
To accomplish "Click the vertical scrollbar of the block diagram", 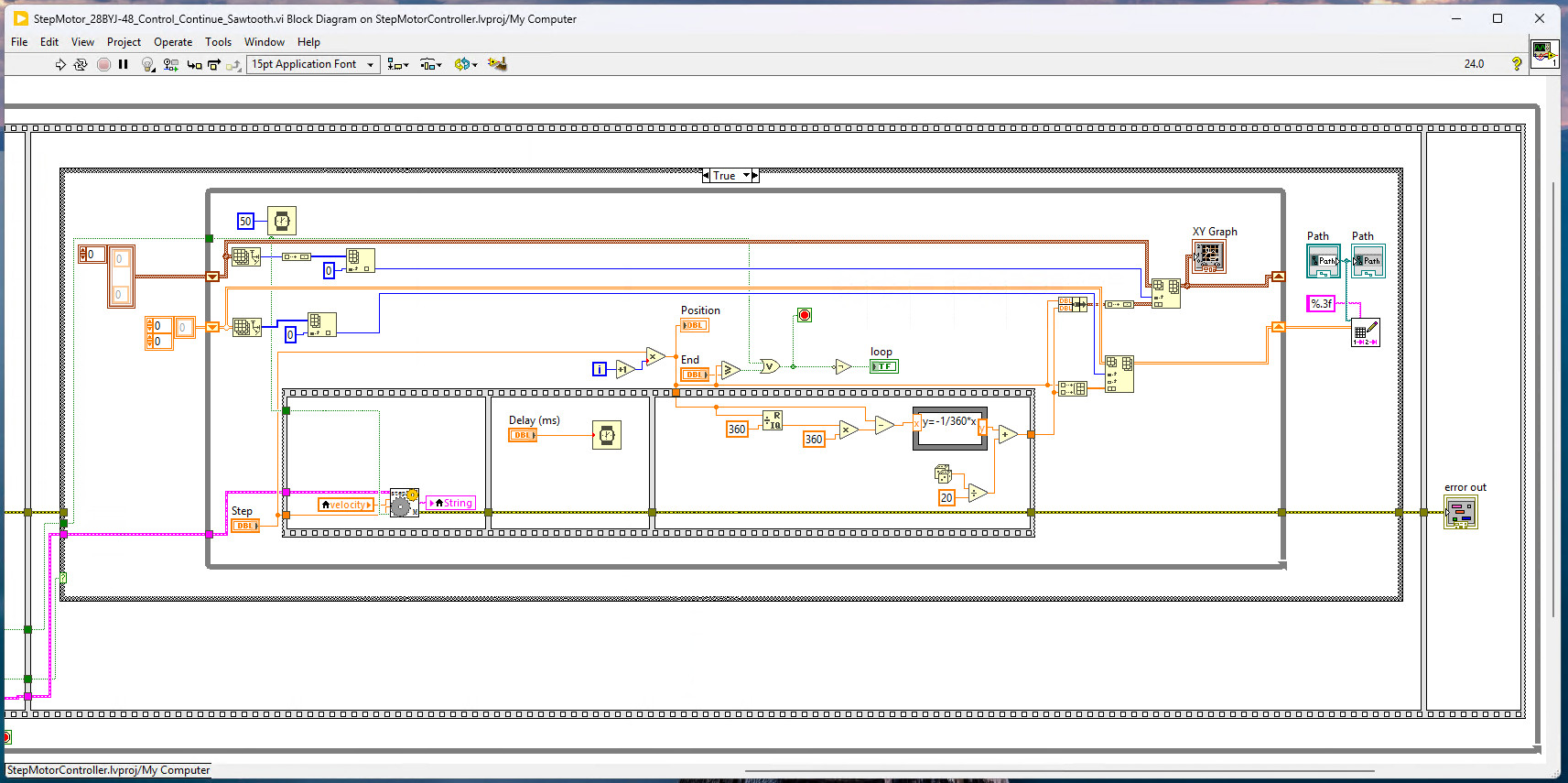I will pyautogui.click(x=1552, y=398).
